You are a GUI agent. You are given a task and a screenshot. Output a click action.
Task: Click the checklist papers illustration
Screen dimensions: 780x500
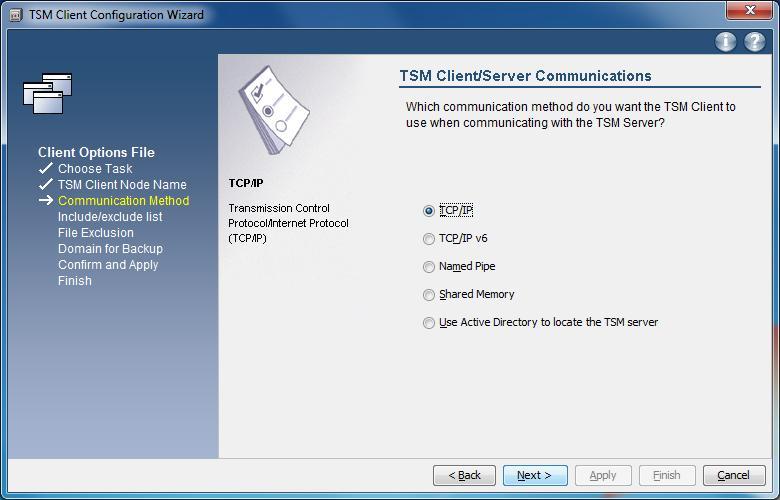[x=272, y=108]
